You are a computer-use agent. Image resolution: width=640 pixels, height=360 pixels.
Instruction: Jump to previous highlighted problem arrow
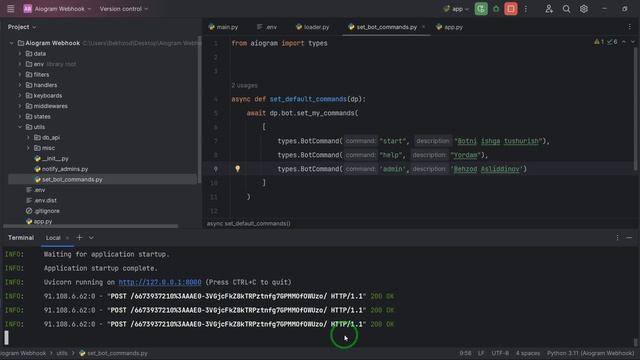click(624, 42)
